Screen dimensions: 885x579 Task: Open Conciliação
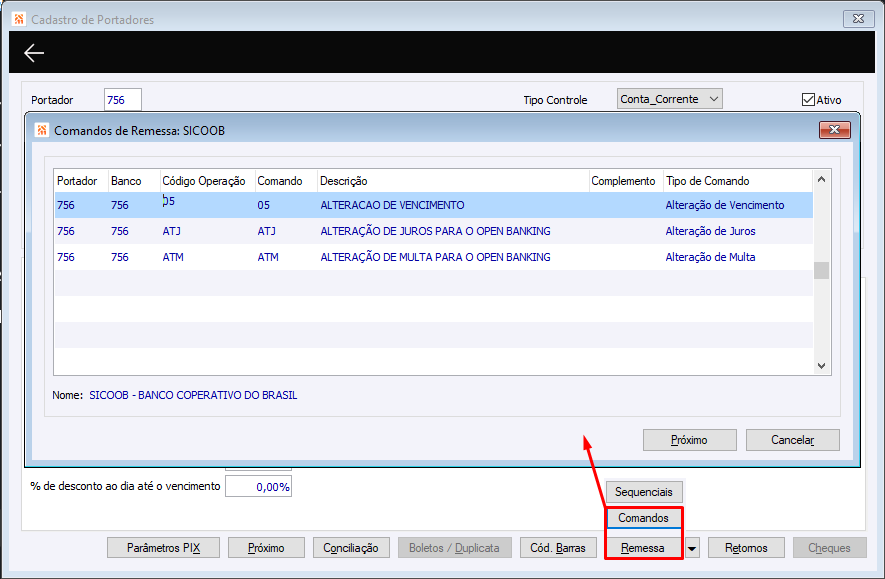pos(351,548)
